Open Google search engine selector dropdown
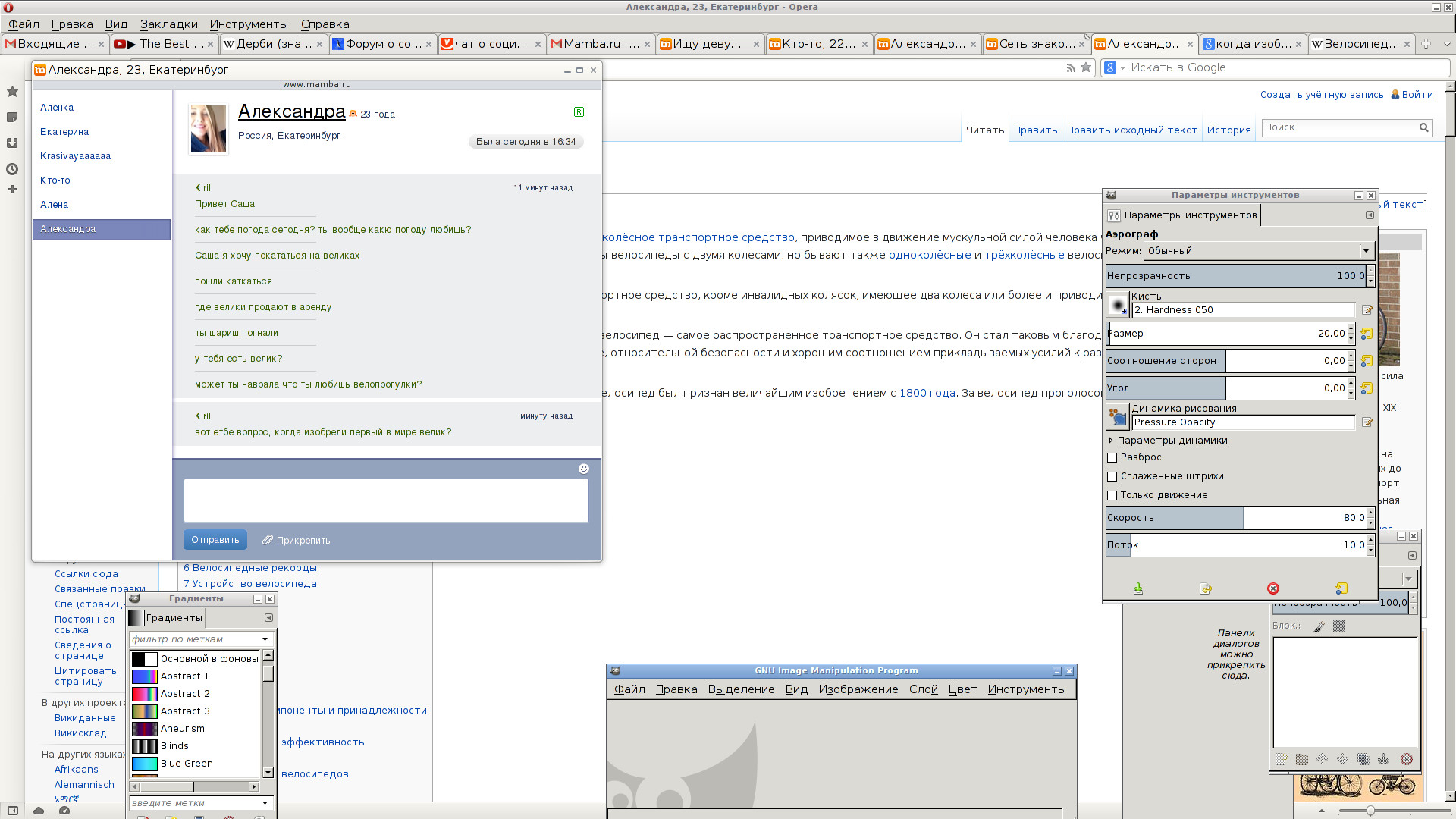This screenshot has height=819, width=1456. 1115,67
